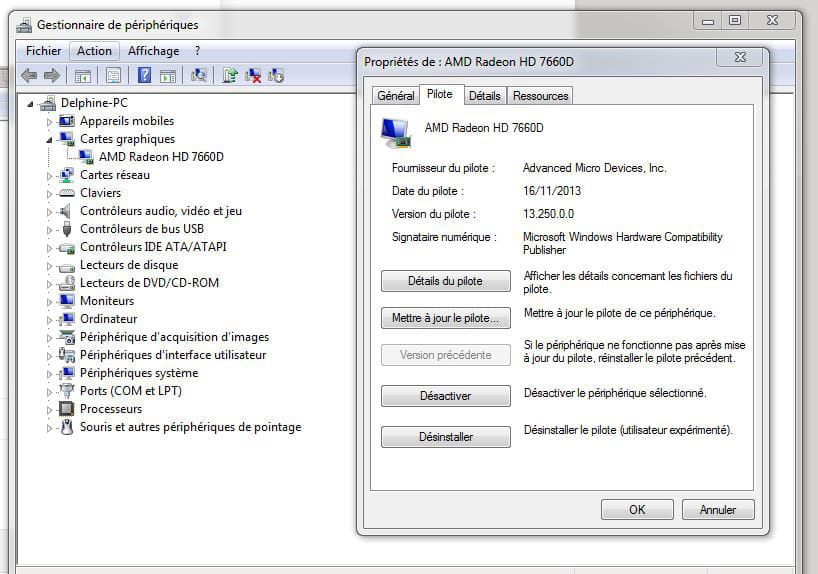818x574 pixels.
Task: Click the Help question-mark toolbar icon
Action: (145, 75)
